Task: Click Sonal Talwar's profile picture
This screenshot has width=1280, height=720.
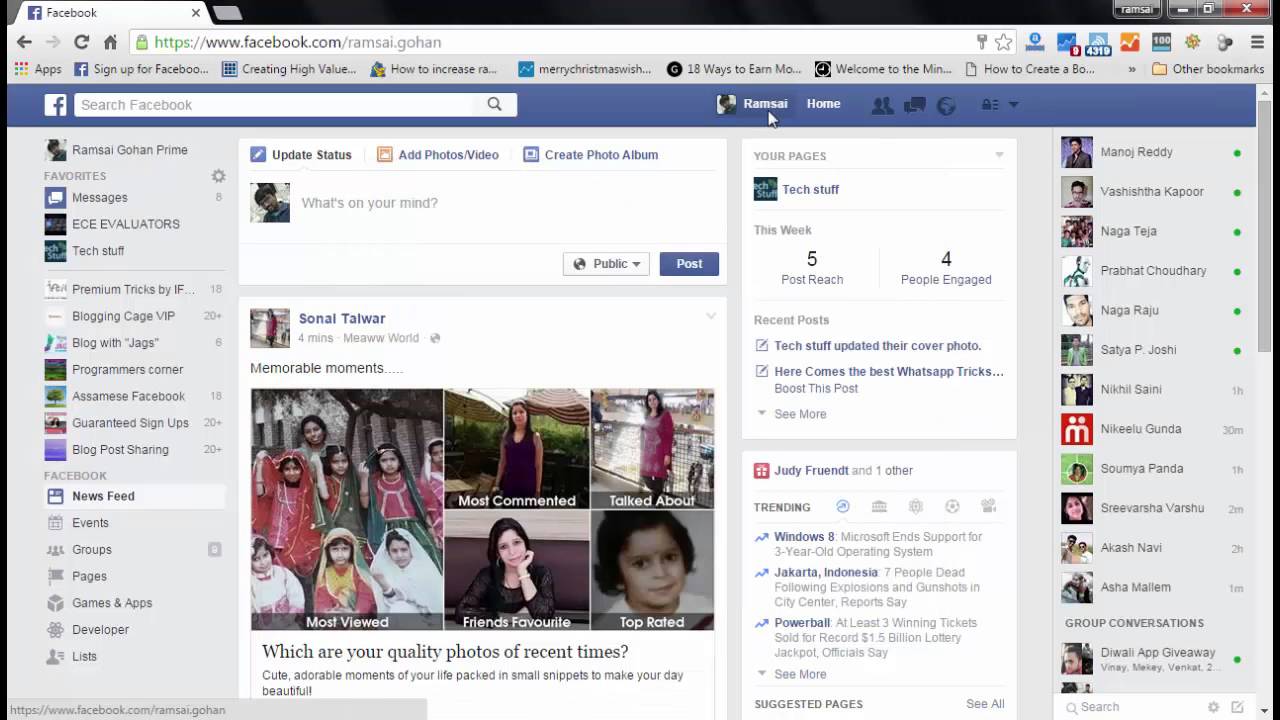Action: tap(270, 328)
